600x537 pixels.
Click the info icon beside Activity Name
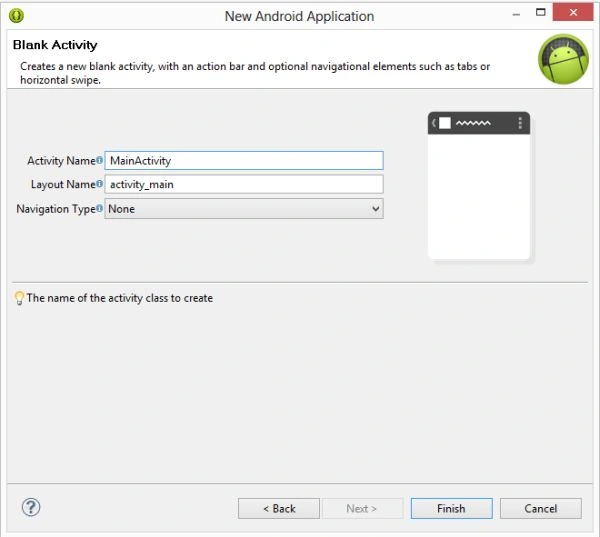tap(99, 160)
